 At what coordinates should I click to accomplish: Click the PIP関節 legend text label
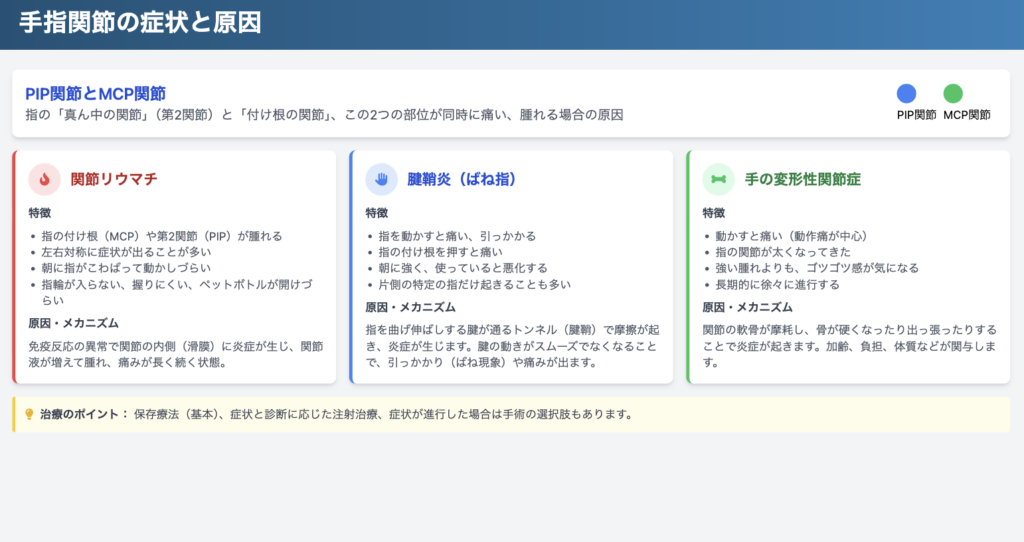(x=916, y=115)
